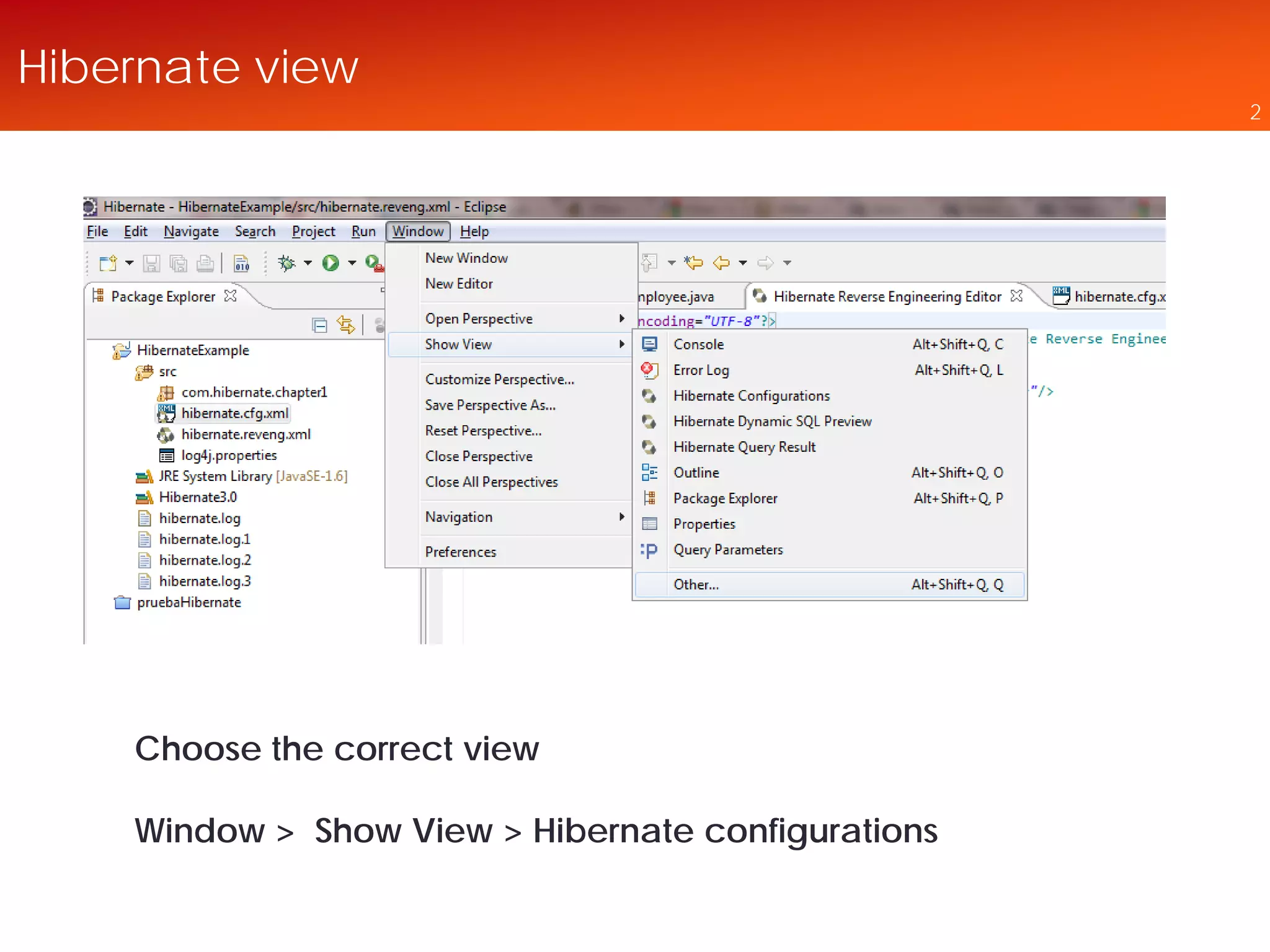Viewport: 1270px width, 952px height.
Task: Open the New wizard dropdown arrow
Action: pos(129,263)
